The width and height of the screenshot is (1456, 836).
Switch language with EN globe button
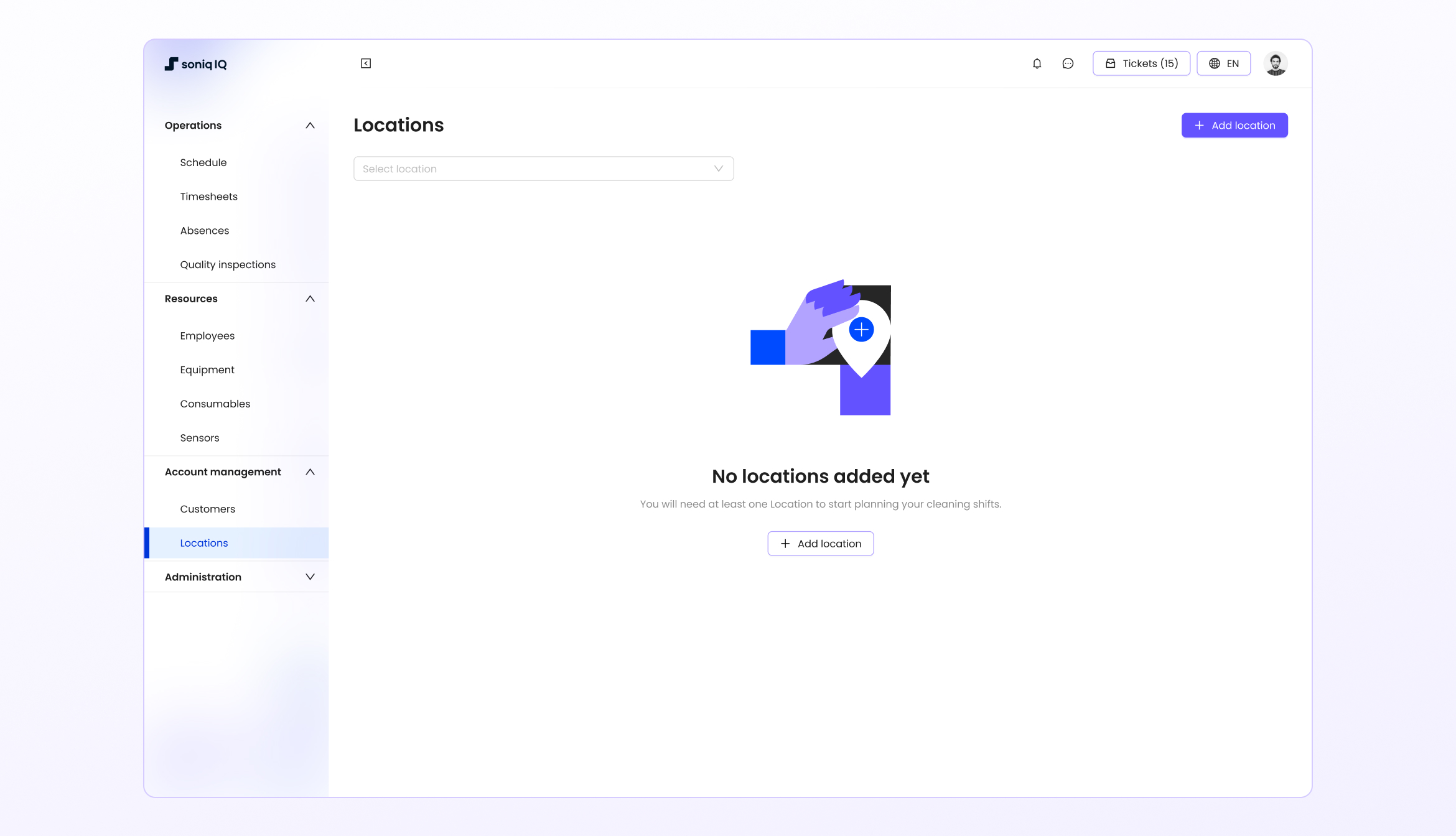pyautogui.click(x=1223, y=63)
